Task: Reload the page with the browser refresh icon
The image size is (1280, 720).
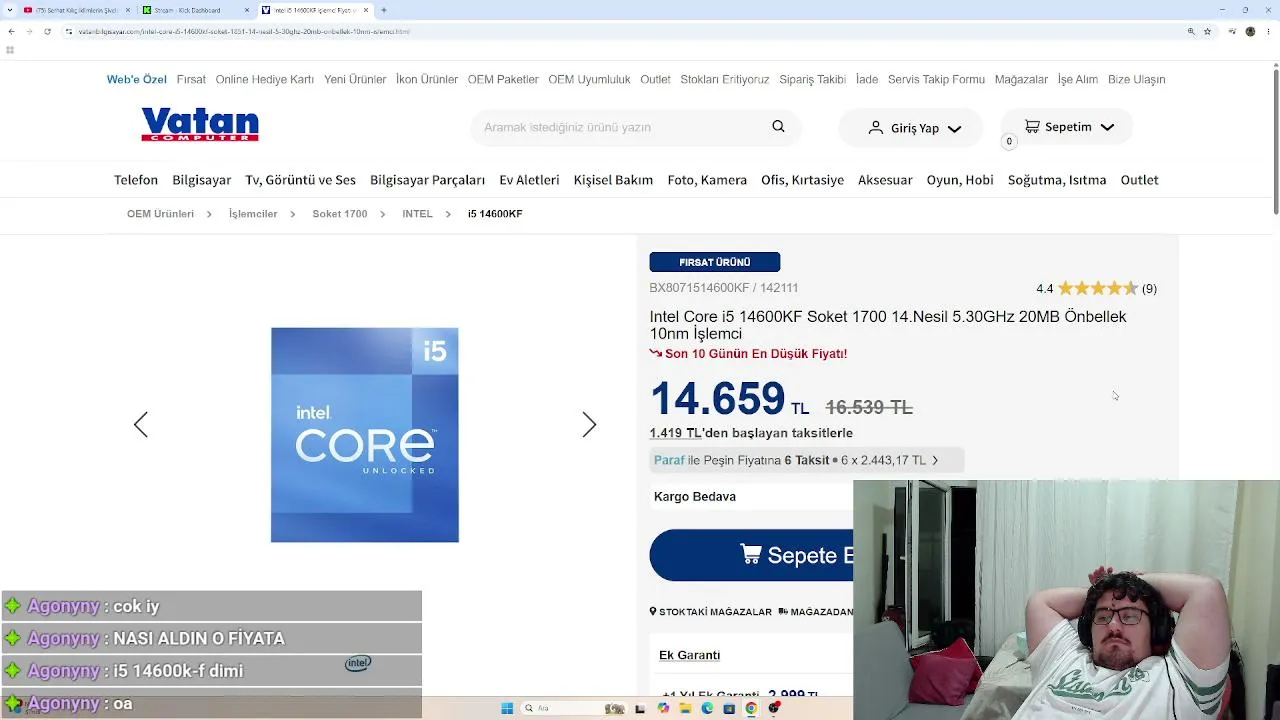Action: tap(47, 31)
